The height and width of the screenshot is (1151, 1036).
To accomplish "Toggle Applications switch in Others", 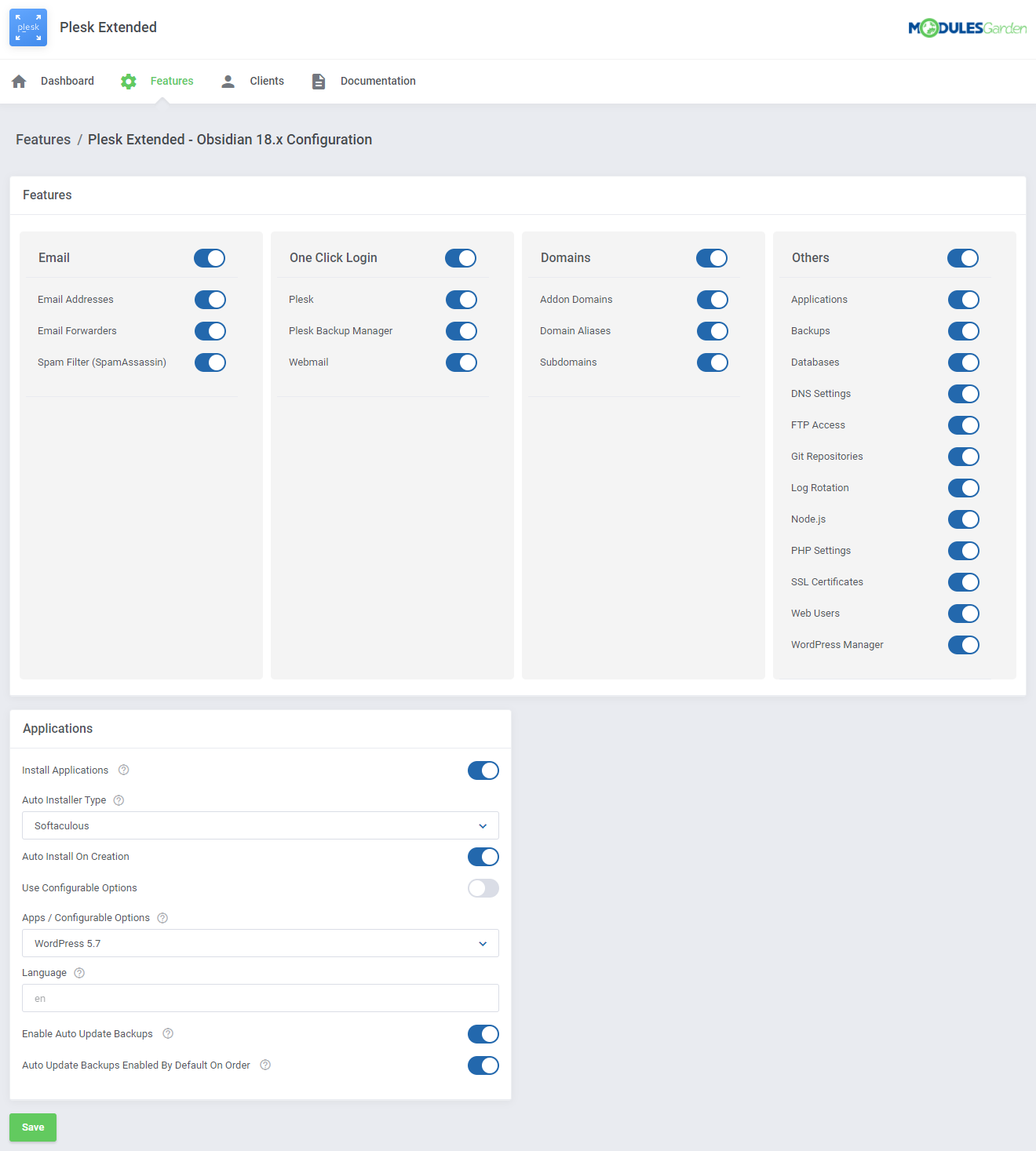I will click(964, 300).
